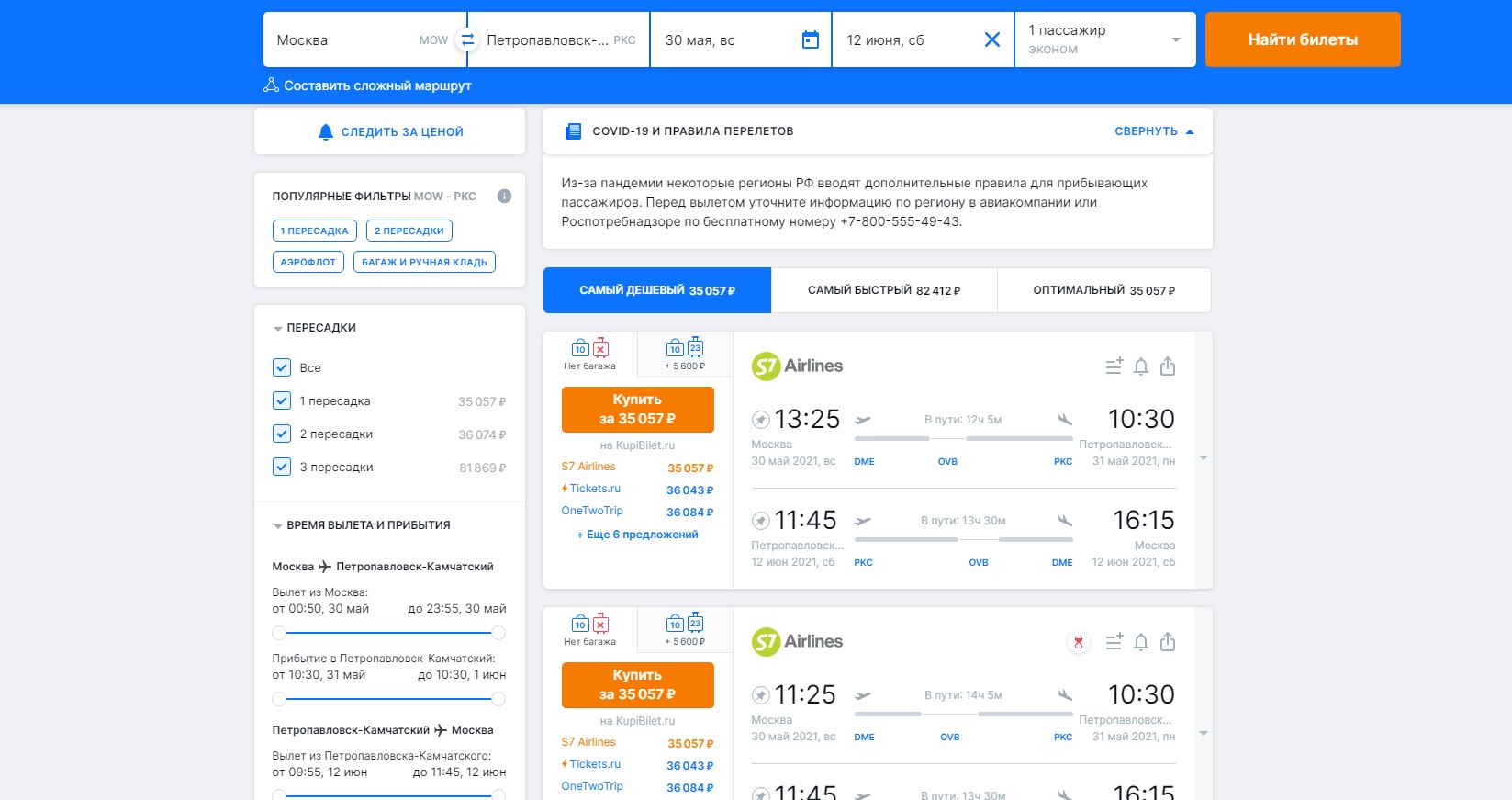Edit the origin city field Москва
Screen dimensions: 1512x800
click(364, 39)
